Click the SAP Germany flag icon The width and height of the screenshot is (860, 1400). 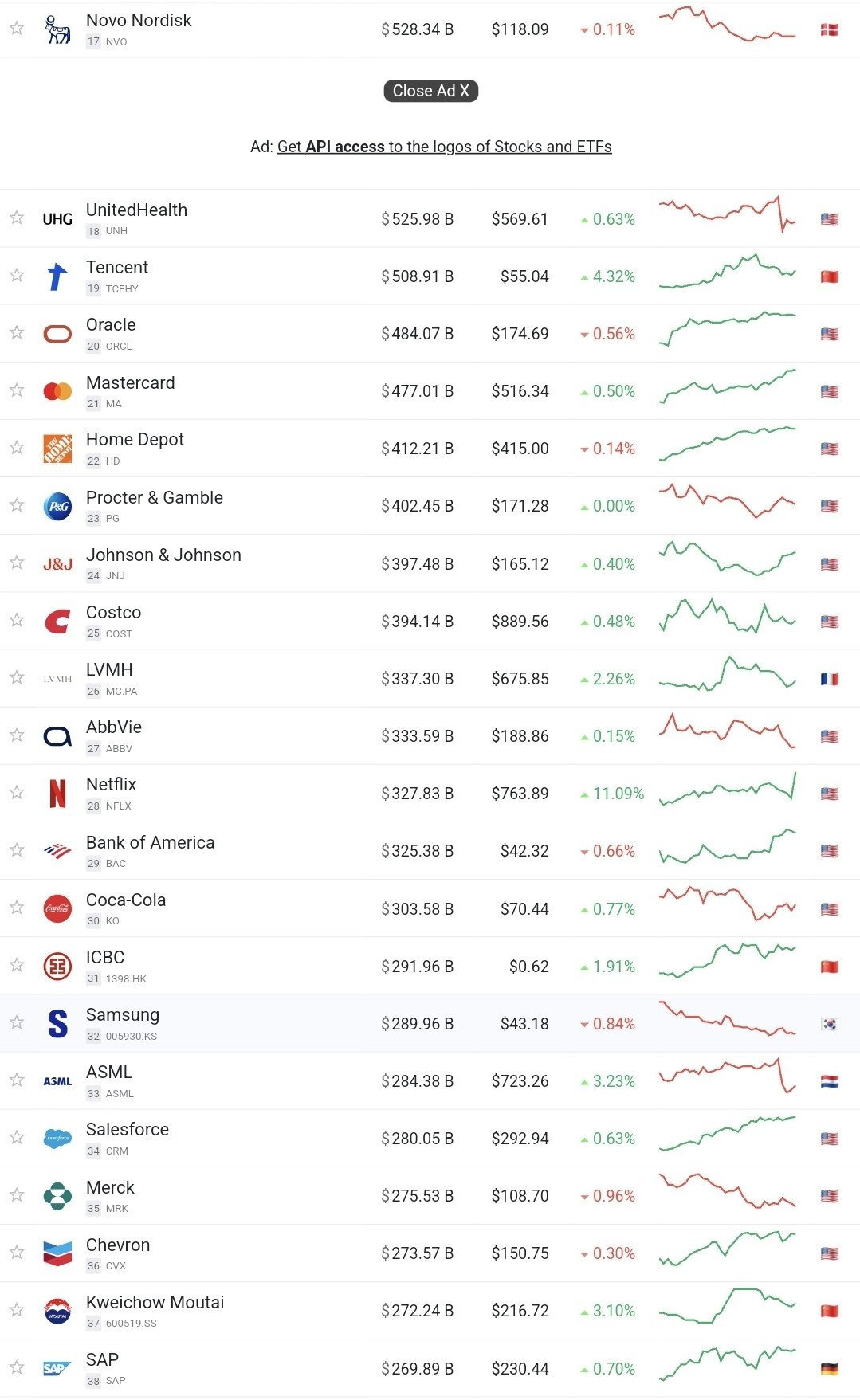830,1369
